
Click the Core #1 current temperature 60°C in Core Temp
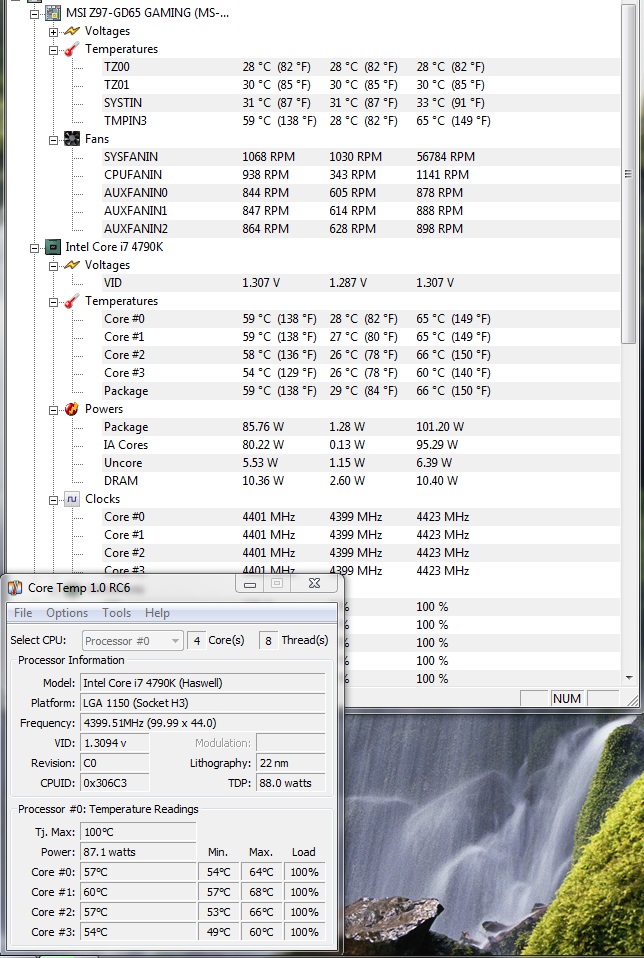[x=138, y=892]
